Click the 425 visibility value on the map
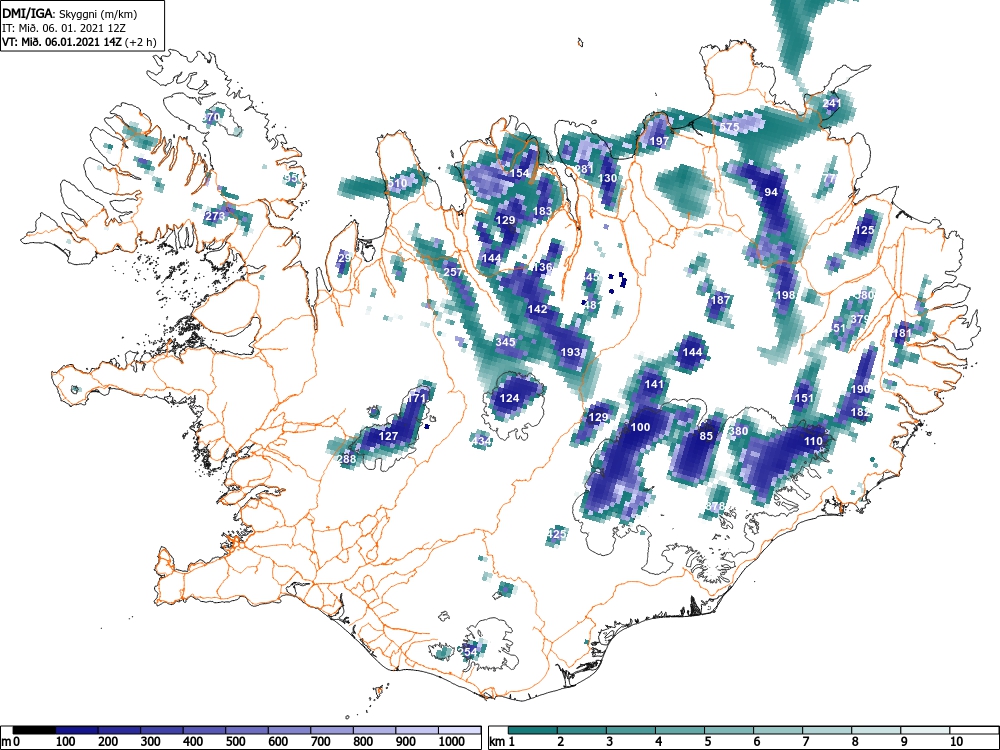Viewport: 1000px width, 750px height. (x=557, y=534)
